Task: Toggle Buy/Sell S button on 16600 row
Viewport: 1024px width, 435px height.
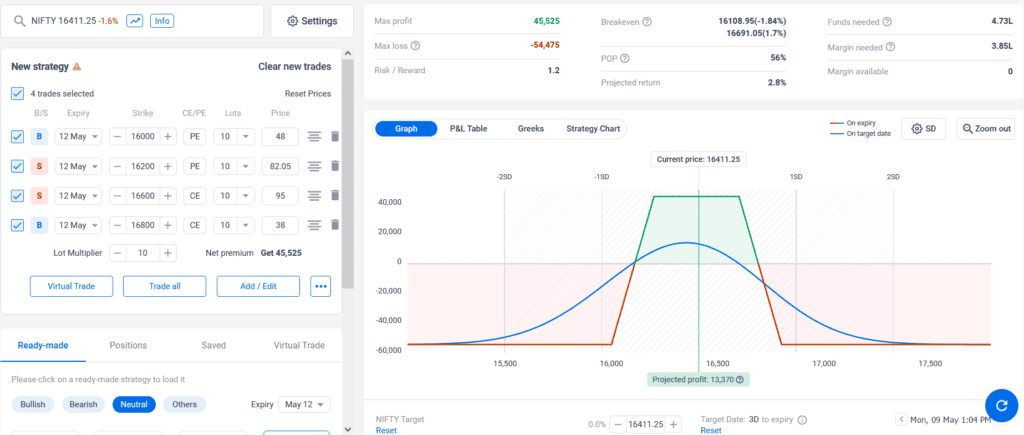Action: click(x=39, y=195)
